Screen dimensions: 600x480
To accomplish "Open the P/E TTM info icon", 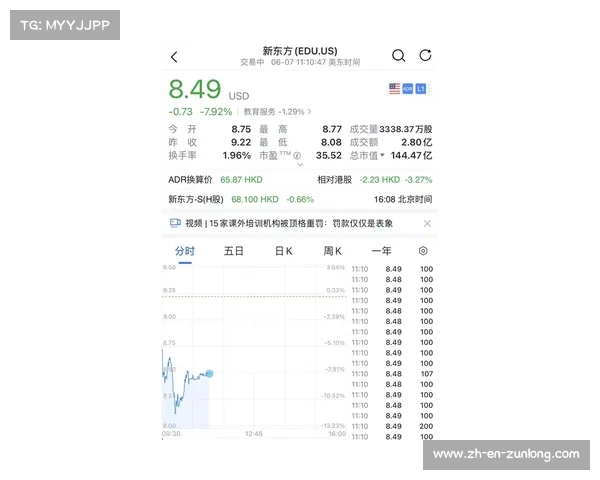I will click(297, 155).
